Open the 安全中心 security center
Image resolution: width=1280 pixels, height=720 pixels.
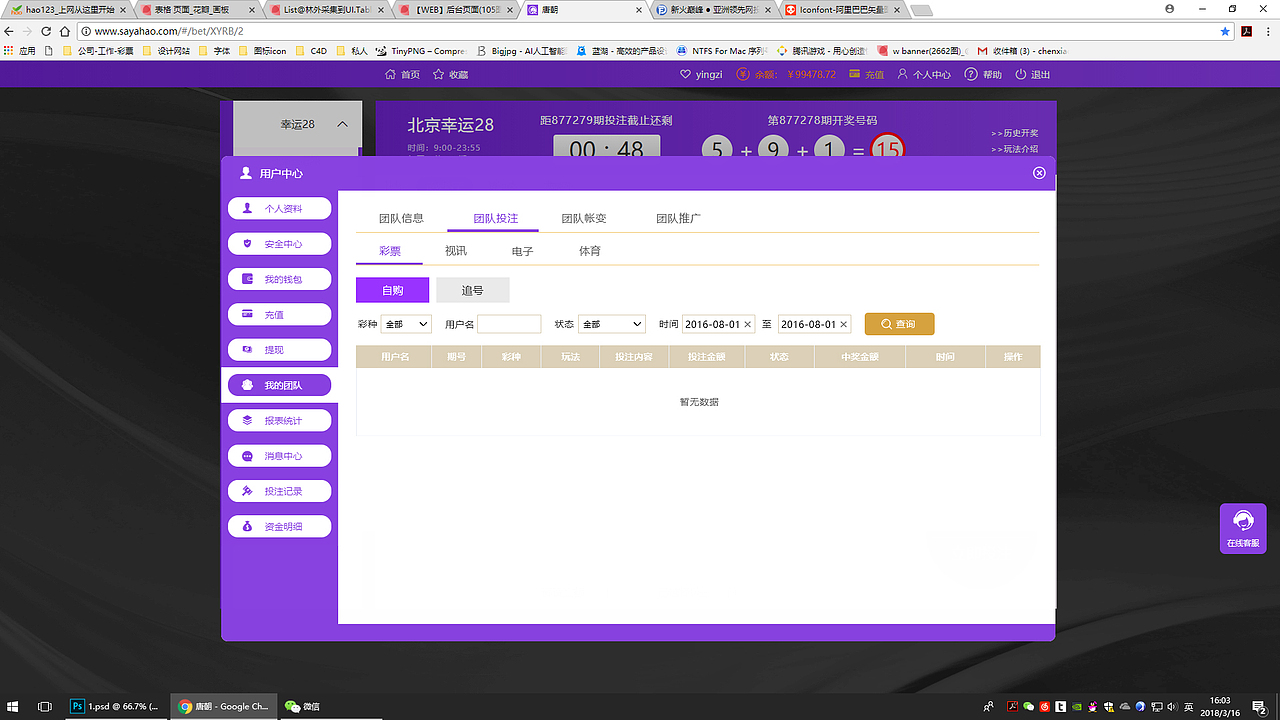click(x=279, y=243)
